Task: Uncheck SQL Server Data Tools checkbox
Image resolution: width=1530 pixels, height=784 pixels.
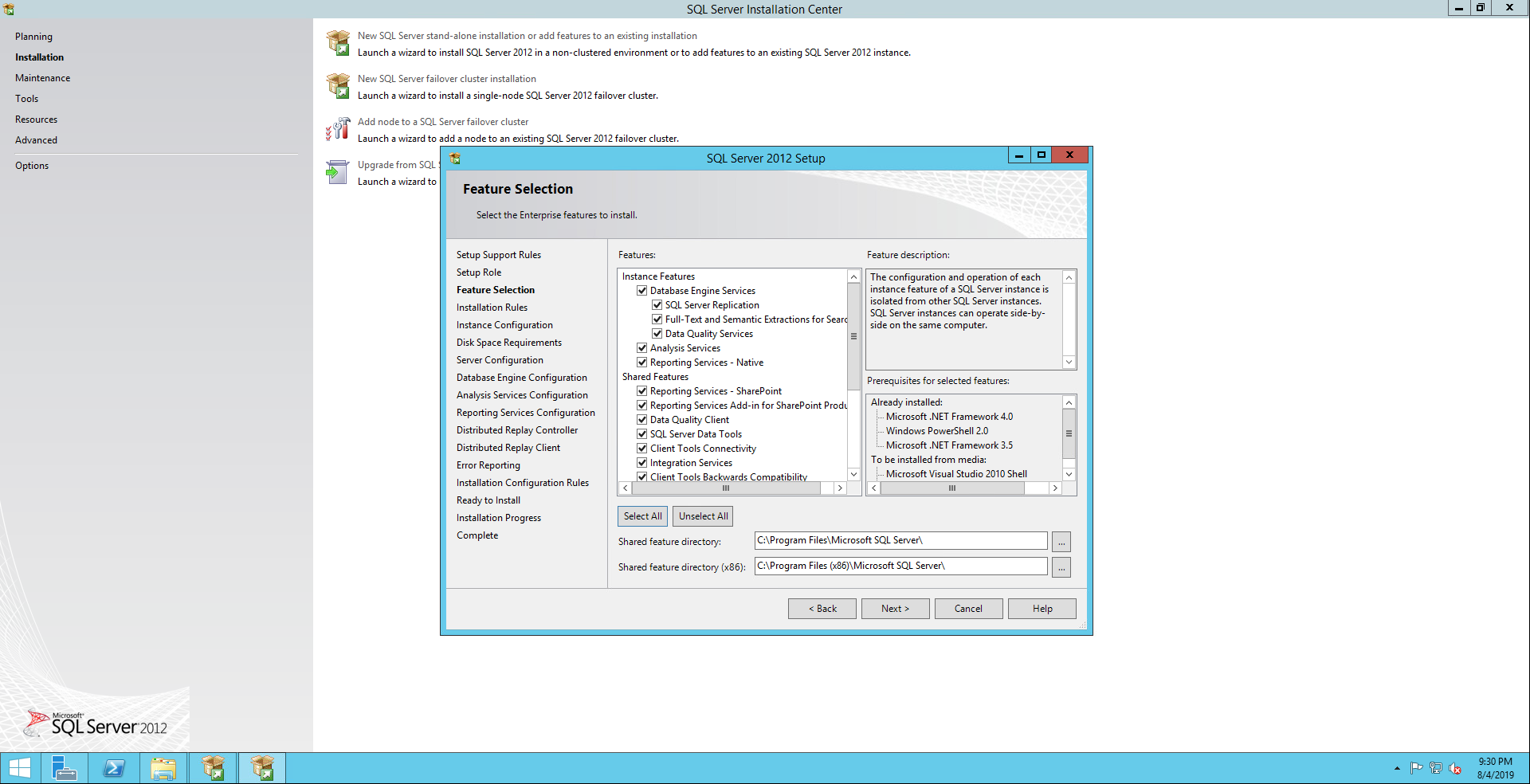Action: [642, 434]
